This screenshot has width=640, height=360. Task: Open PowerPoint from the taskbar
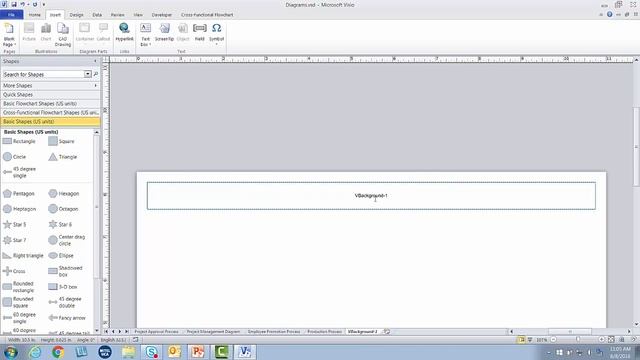(198, 352)
